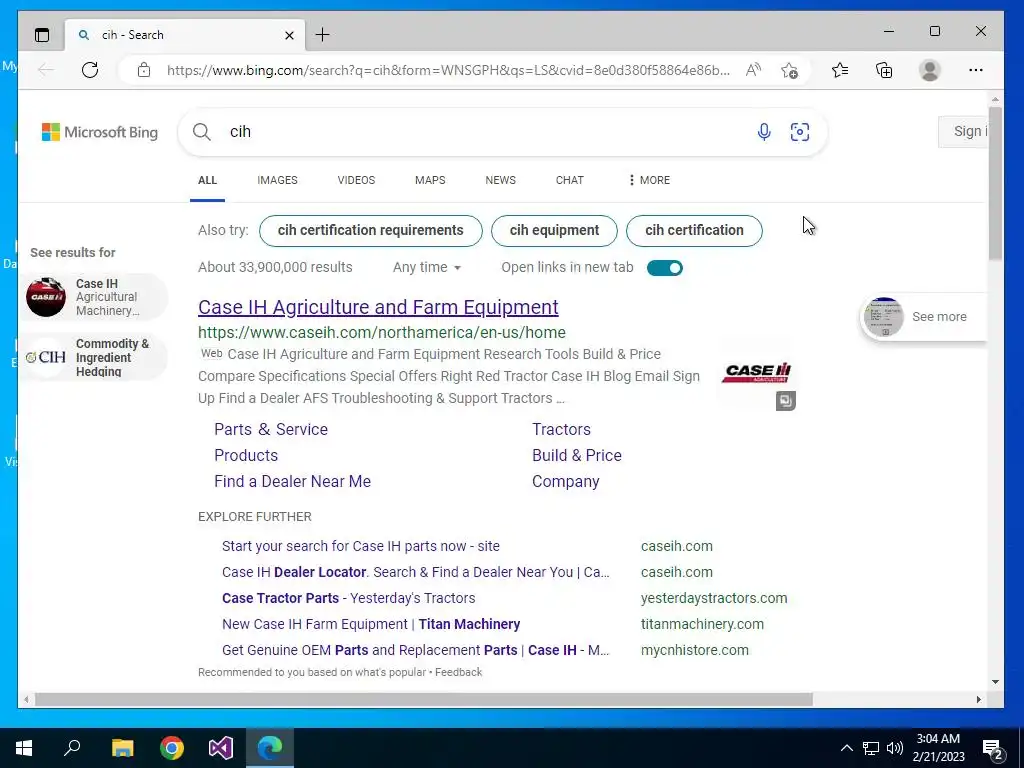Start voice search with microphone icon
Viewport: 1024px width, 768px height.
pos(763,132)
